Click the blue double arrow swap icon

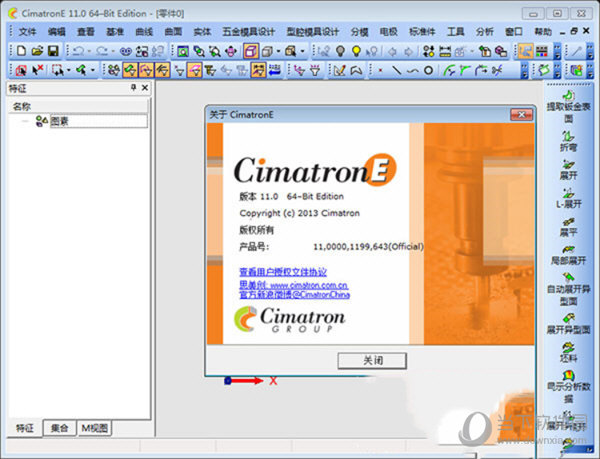tap(274, 70)
